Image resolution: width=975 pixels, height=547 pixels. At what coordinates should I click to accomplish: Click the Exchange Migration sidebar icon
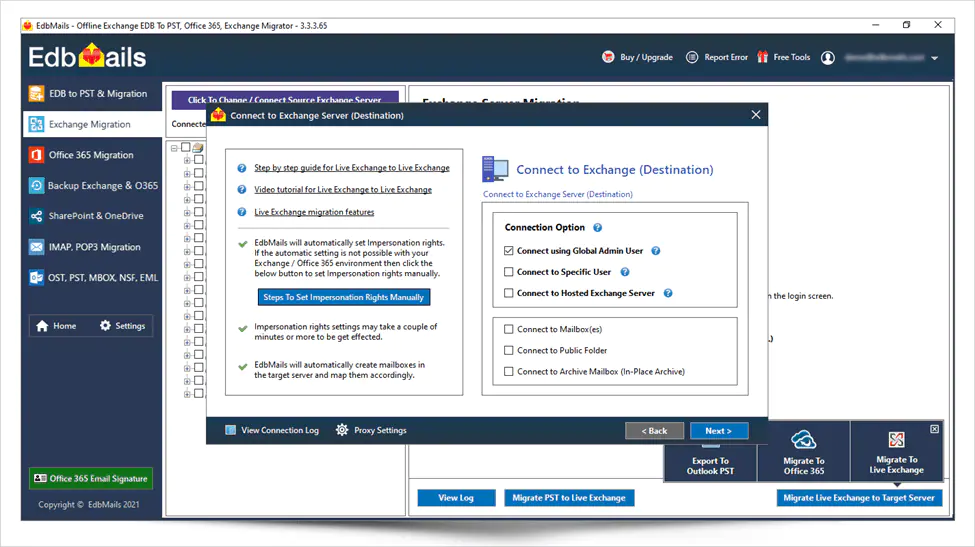coord(37,124)
